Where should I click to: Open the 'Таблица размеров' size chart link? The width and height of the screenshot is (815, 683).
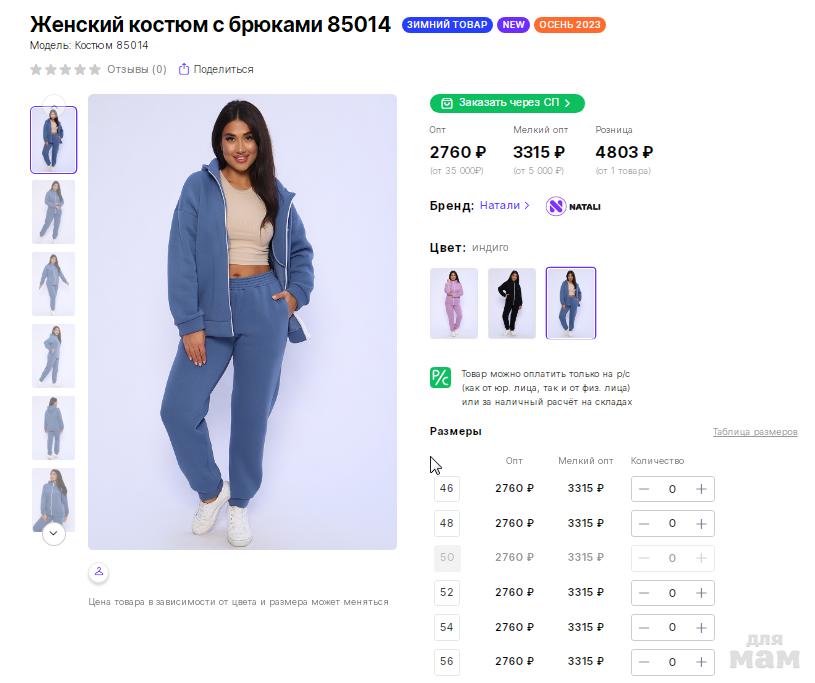tap(755, 432)
